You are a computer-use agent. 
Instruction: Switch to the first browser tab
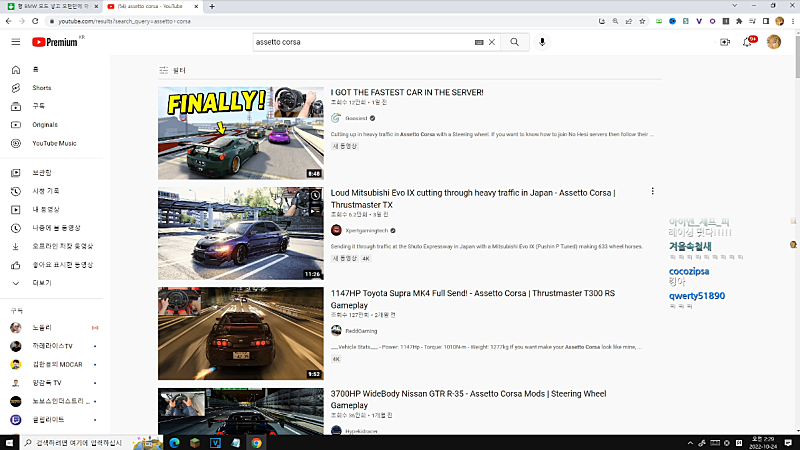53,7
